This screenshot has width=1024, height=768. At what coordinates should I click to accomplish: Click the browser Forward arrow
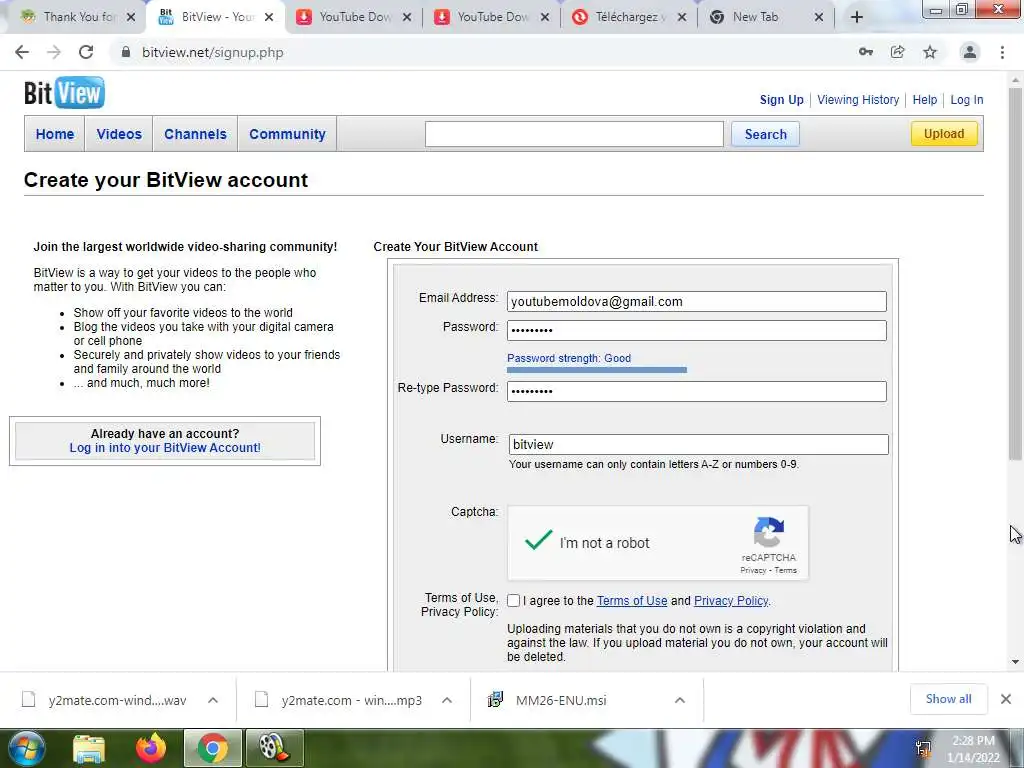click(54, 52)
